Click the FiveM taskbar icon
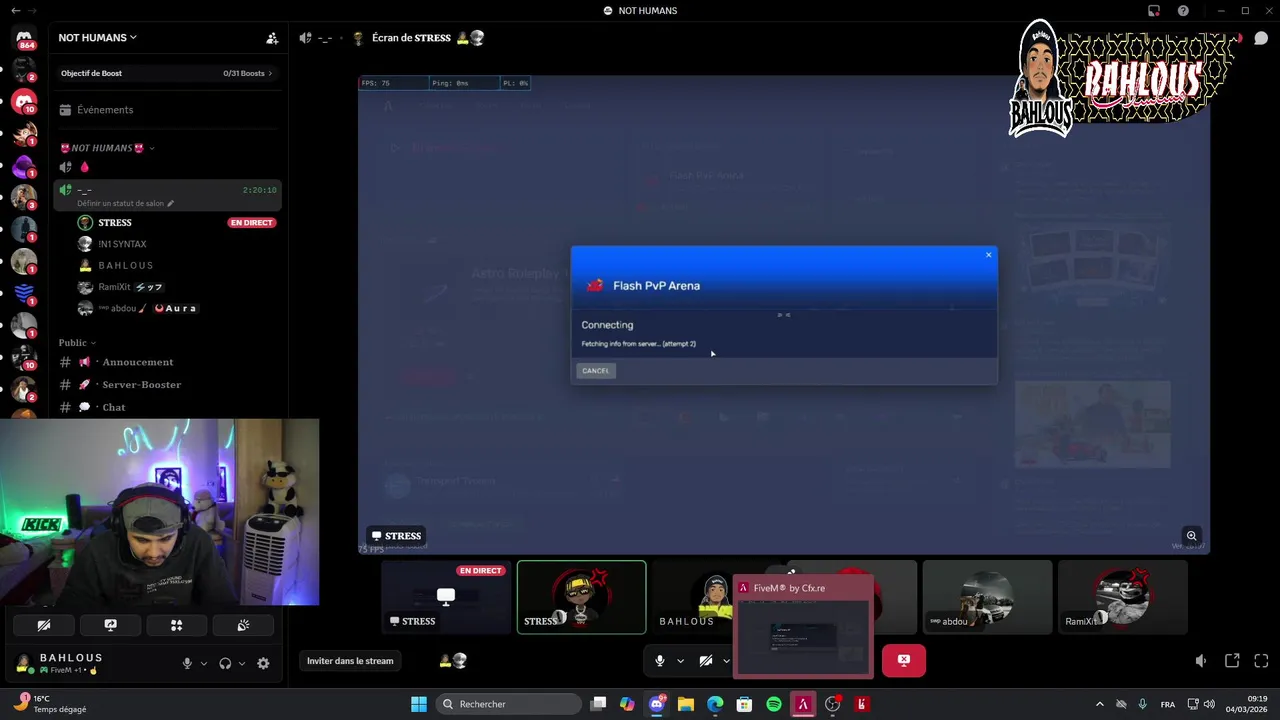Screen dimensions: 1280x720 pyautogui.click(x=803, y=704)
